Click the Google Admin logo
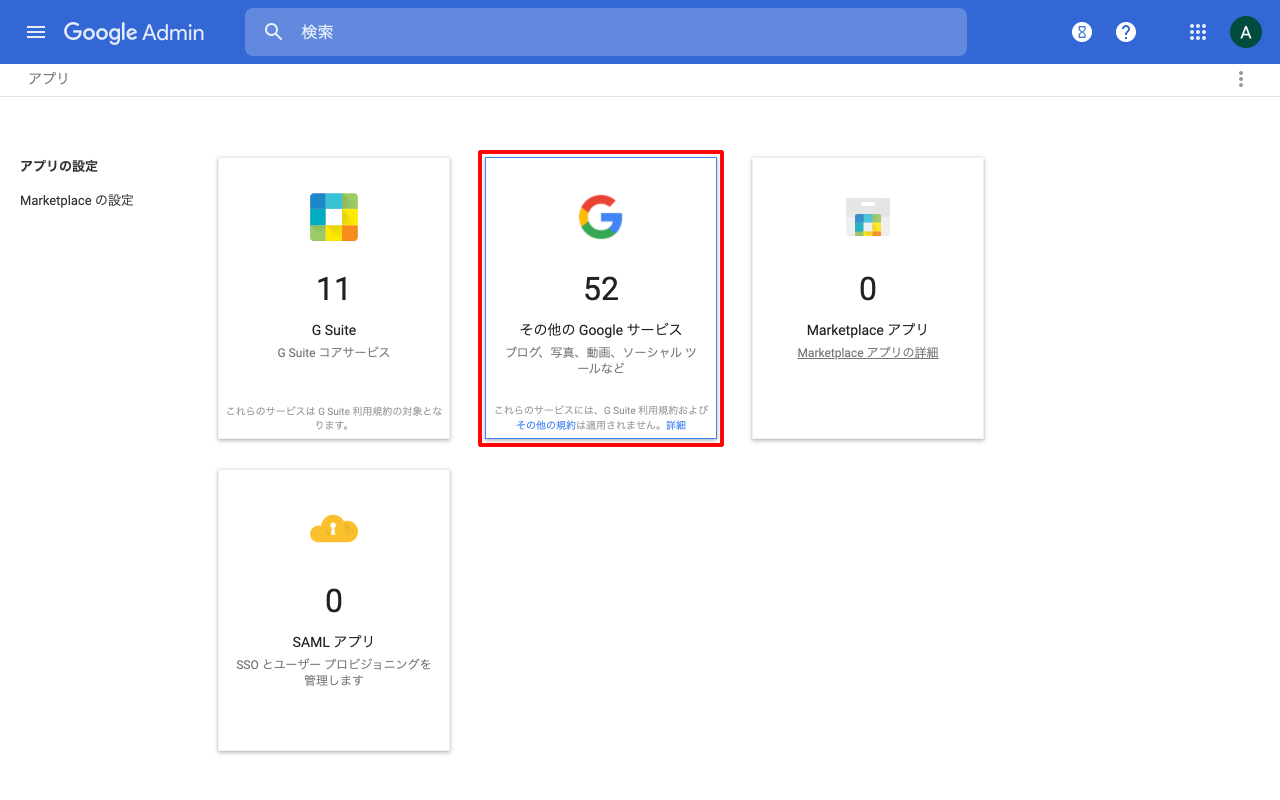Image resolution: width=1280 pixels, height=800 pixels. coord(134,32)
